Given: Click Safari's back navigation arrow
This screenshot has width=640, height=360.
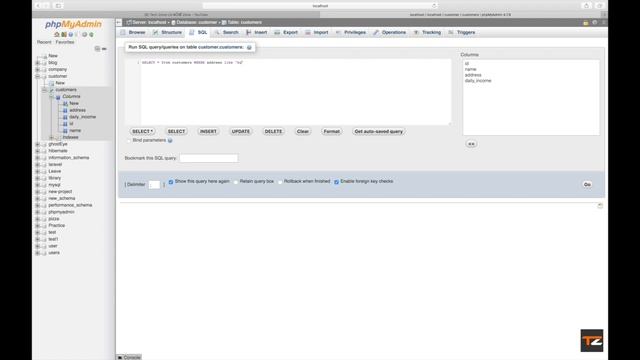Looking at the screenshot, I should [38, 6].
